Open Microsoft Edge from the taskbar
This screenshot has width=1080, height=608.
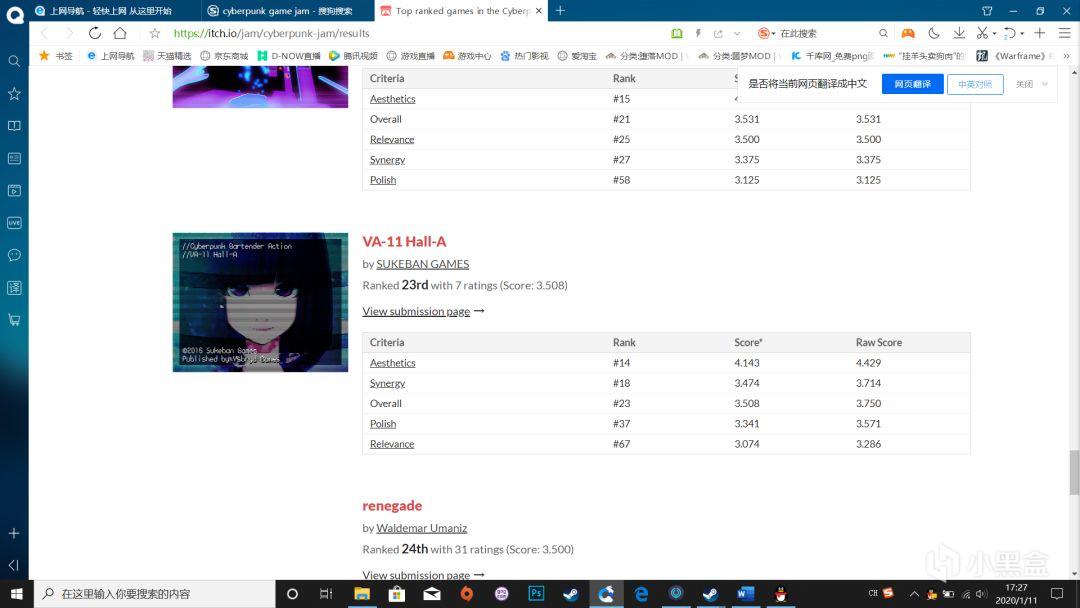click(641, 594)
